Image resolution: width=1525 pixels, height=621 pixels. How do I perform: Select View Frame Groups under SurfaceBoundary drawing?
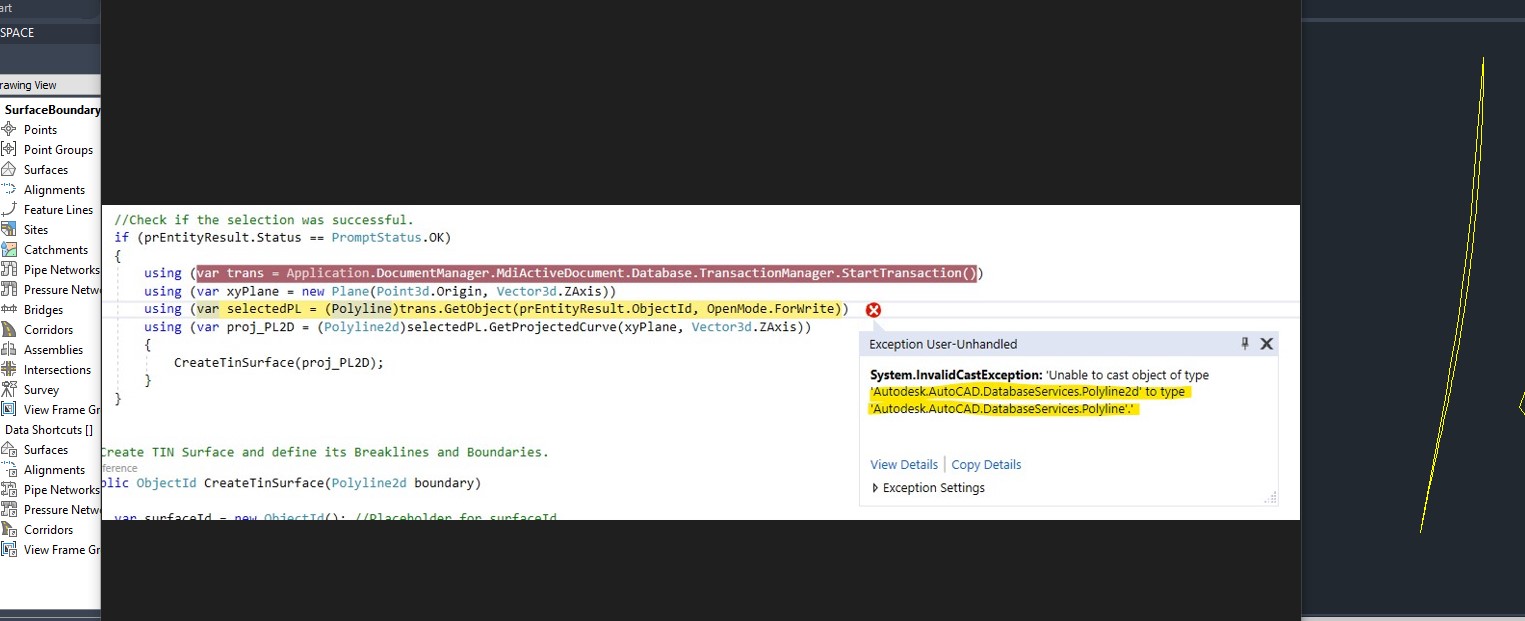62,409
